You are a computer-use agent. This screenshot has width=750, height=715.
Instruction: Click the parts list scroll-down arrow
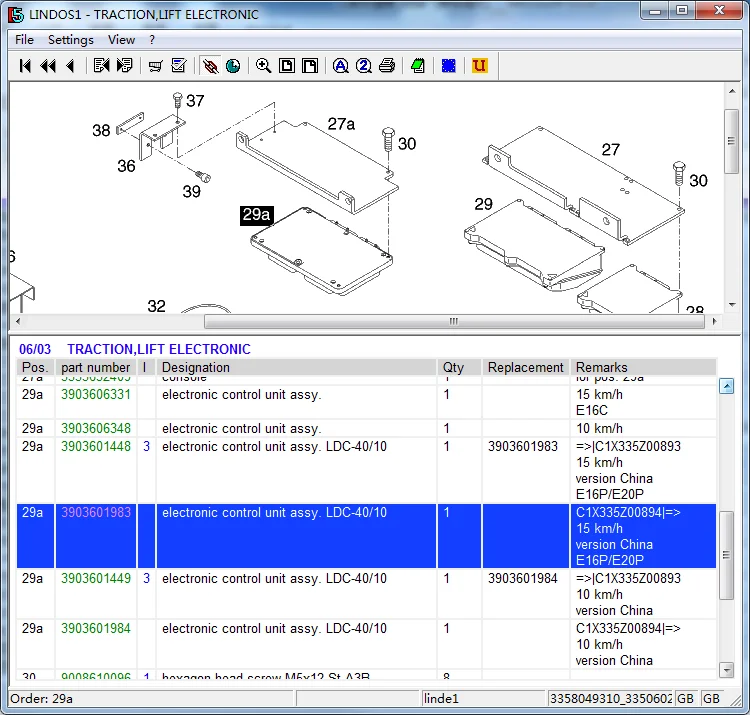pyautogui.click(x=727, y=670)
